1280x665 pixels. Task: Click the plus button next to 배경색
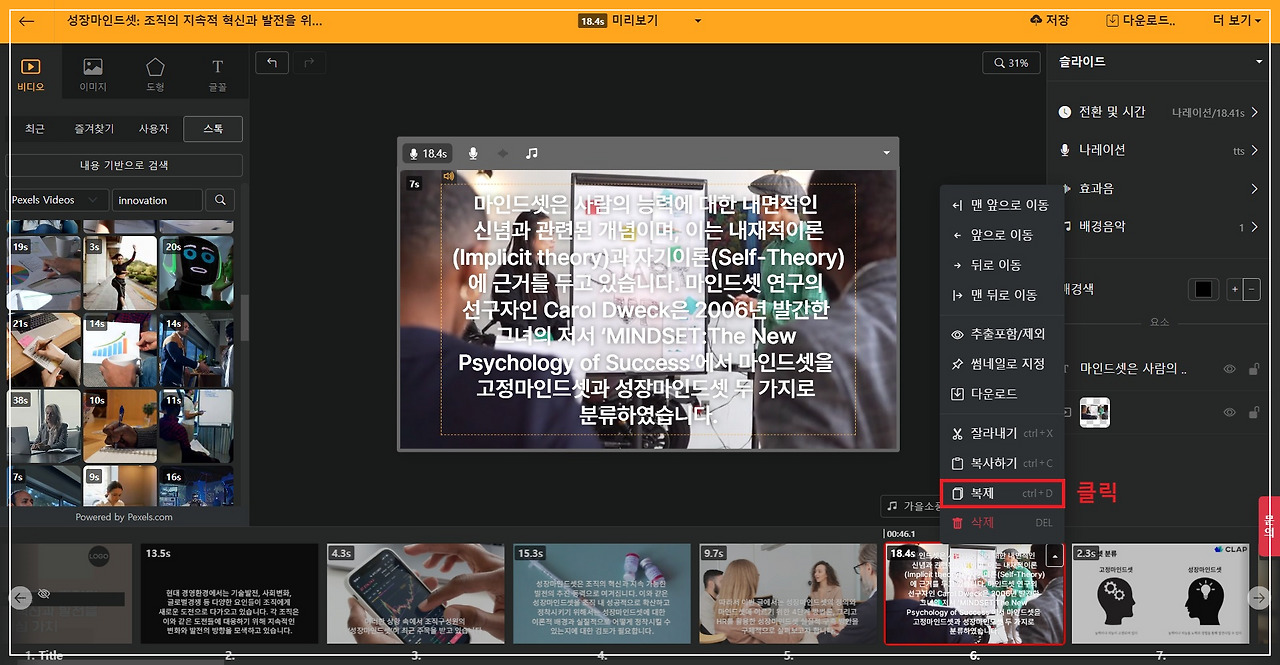pyautogui.click(x=1235, y=289)
